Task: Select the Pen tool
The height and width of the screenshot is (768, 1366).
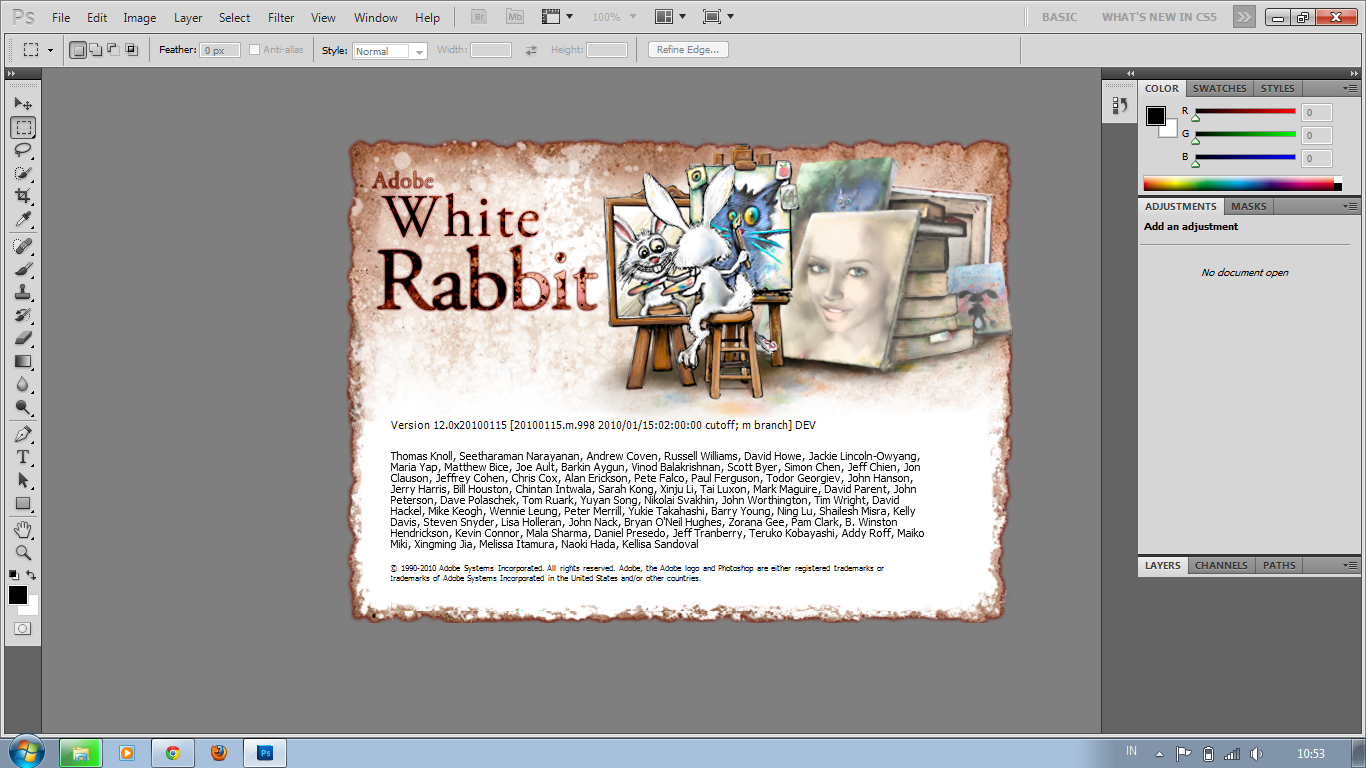Action: [23, 434]
